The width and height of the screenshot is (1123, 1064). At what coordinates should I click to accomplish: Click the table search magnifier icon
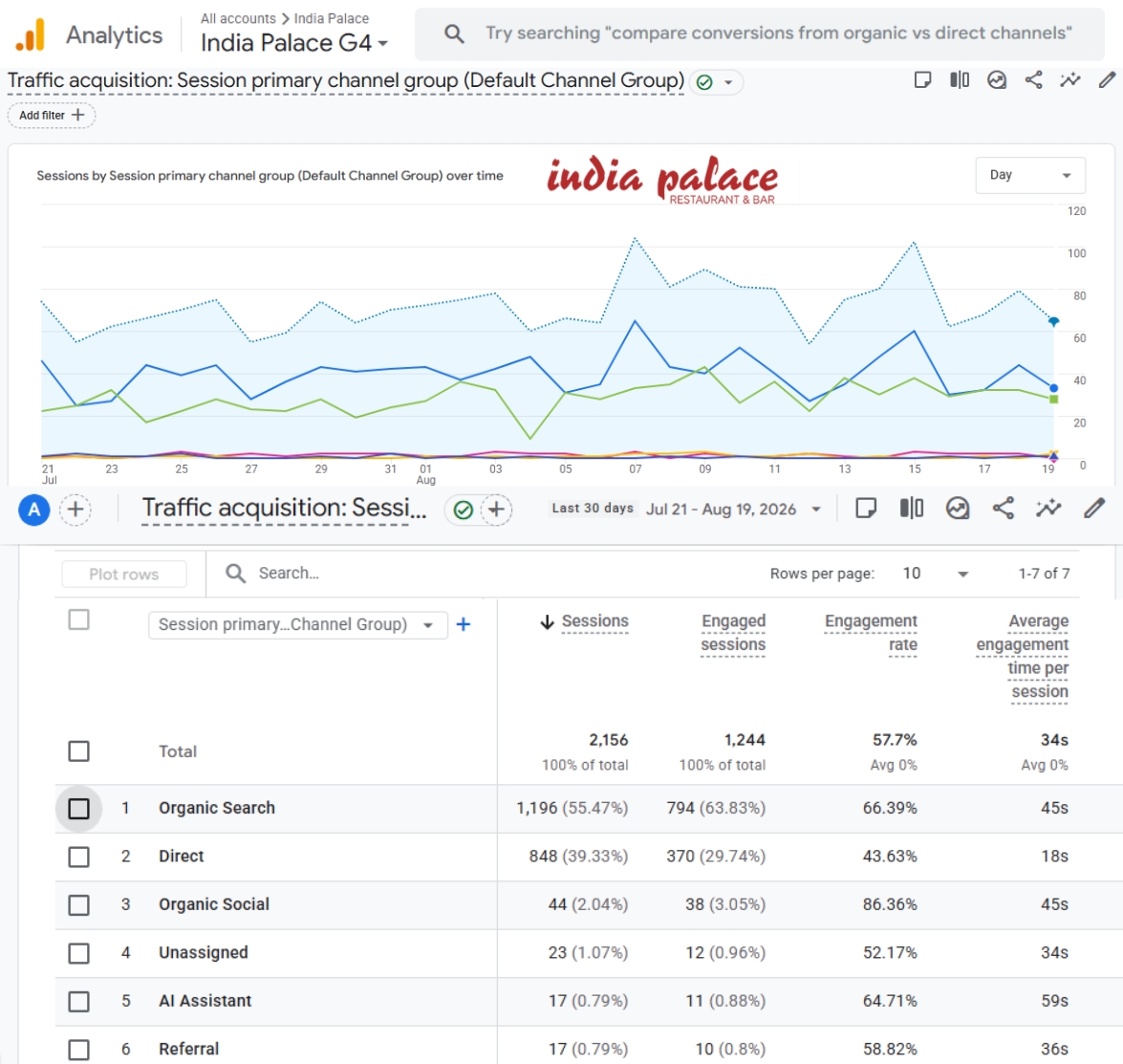236,574
